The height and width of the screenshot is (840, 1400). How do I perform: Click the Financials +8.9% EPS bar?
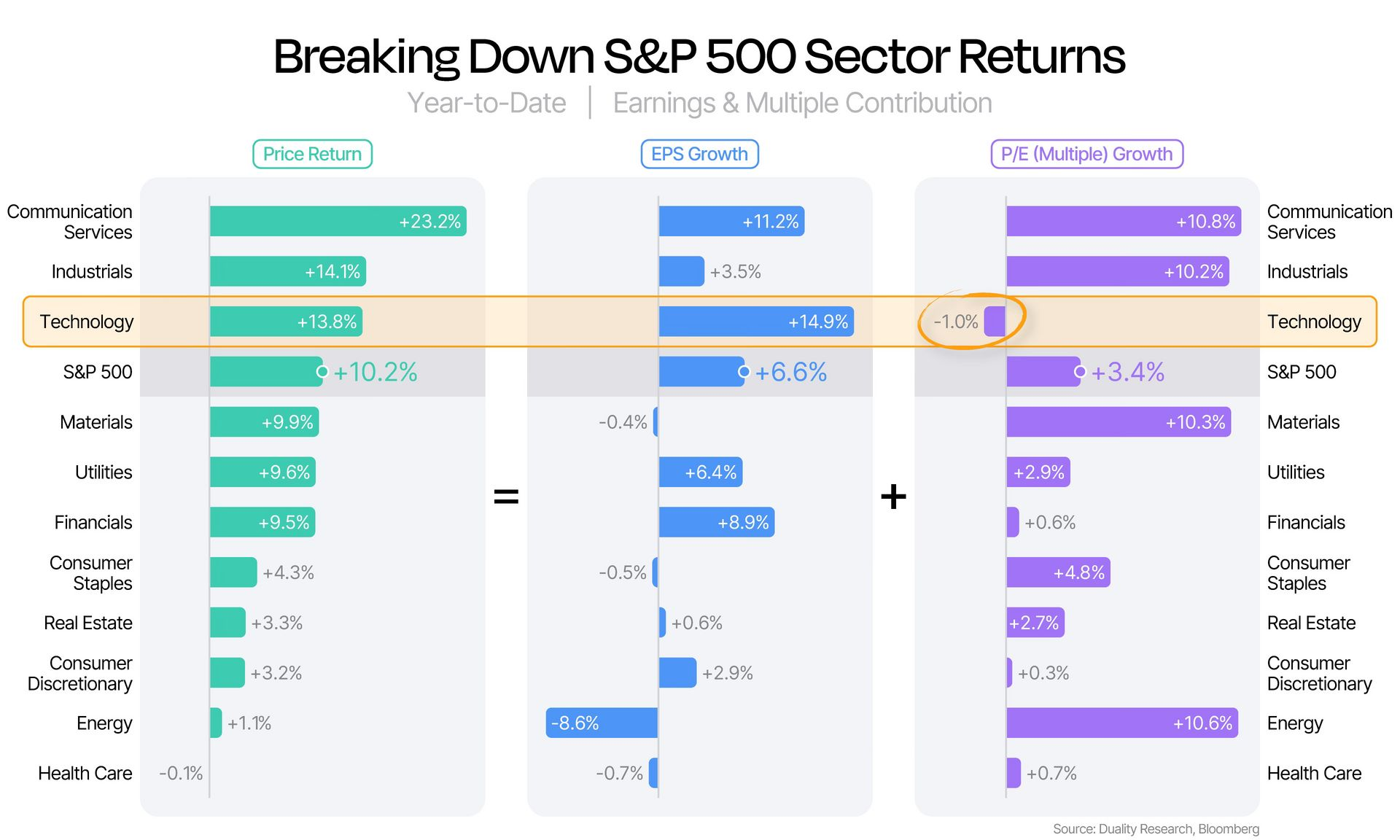(x=716, y=522)
